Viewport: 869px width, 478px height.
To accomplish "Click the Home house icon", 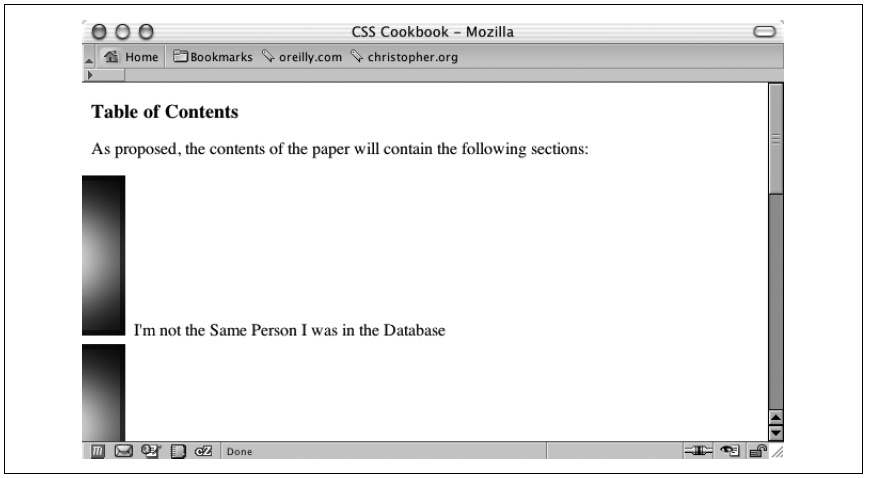I will pyautogui.click(x=111, y=56).
